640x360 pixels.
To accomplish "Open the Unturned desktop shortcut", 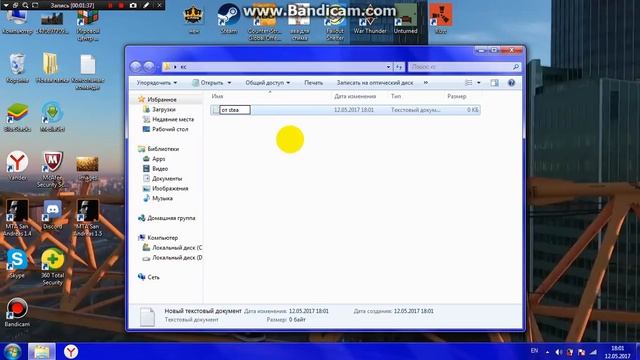I will coord(405,18).
